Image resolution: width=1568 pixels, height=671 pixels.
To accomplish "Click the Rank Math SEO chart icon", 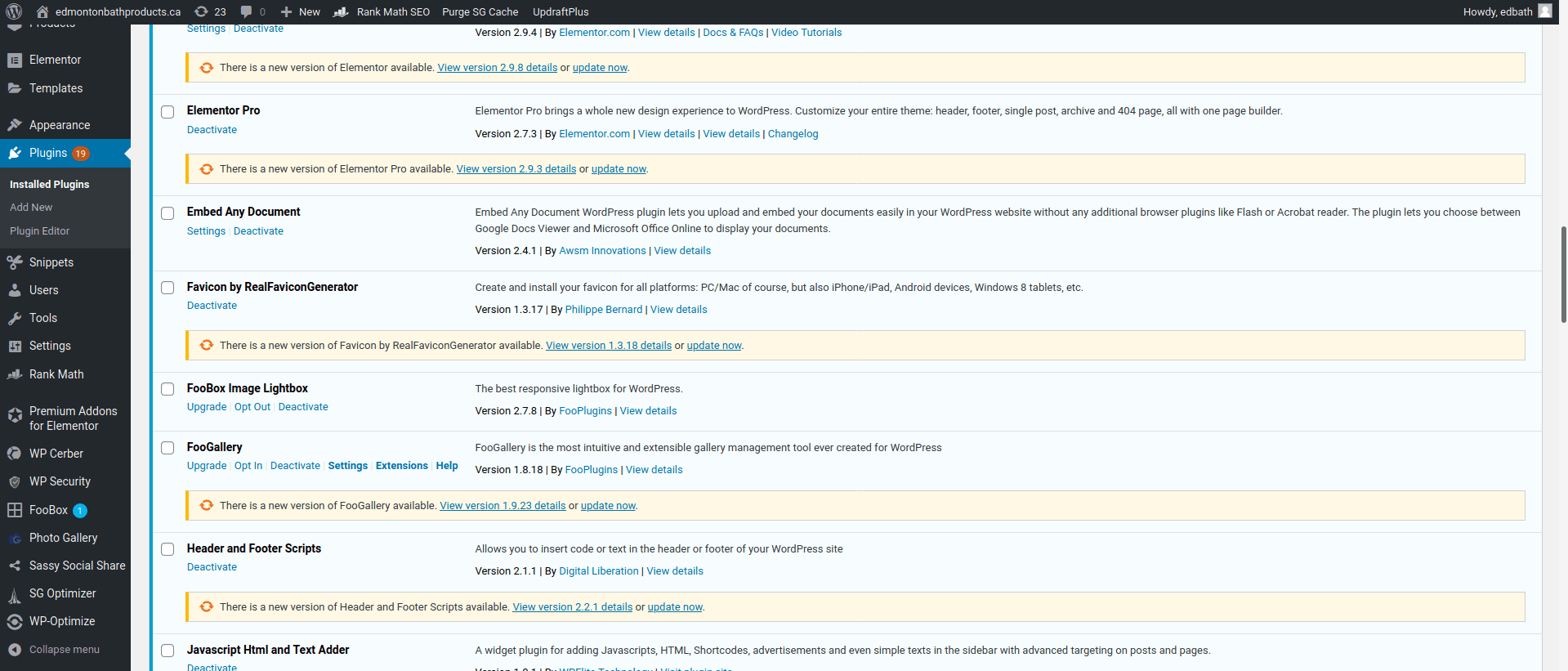I will 342,11.
